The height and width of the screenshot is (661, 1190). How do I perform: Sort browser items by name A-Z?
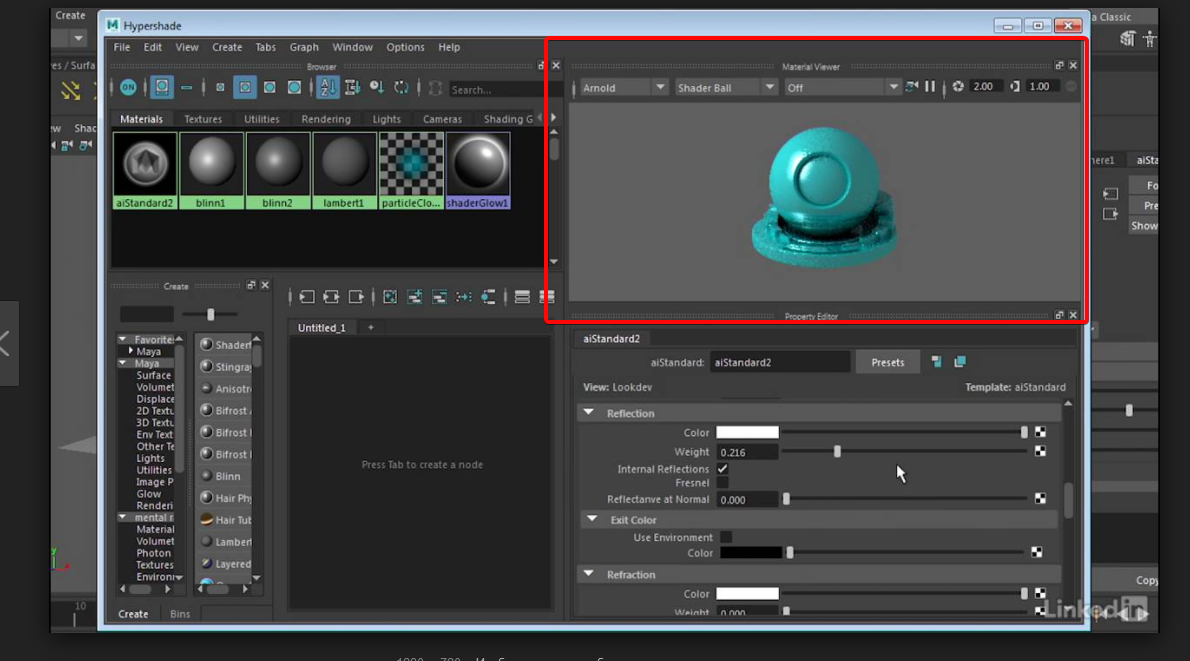(x=328, y=88)
